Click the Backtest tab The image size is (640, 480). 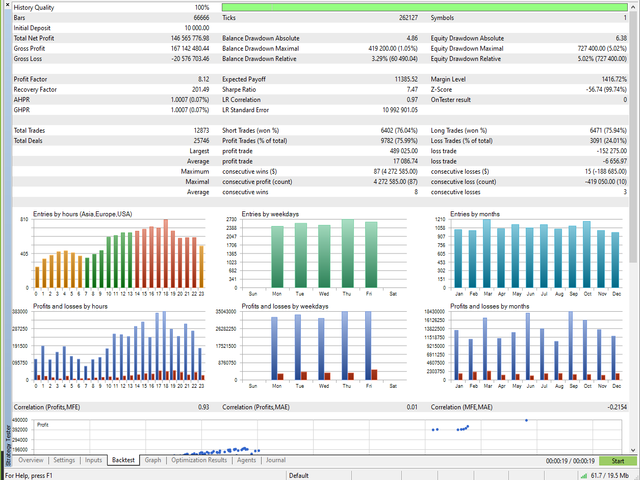point(124,460)
